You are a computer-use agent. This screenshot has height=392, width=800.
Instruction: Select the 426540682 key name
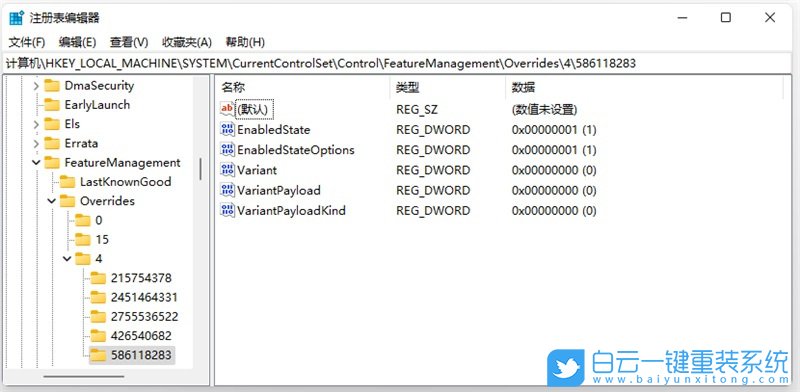(141, 336)
